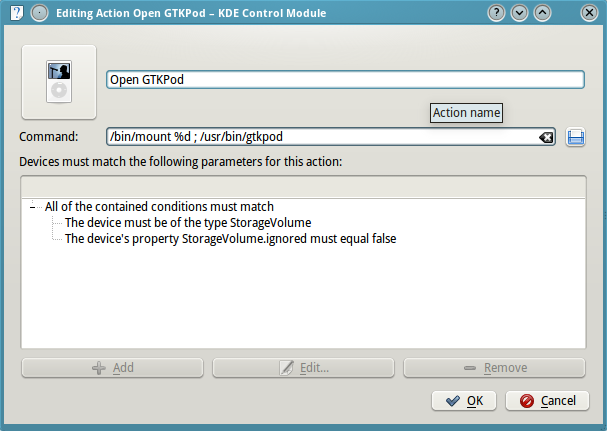
Task: Click the titlebar help question-mark button
Action: pos(496,13)
